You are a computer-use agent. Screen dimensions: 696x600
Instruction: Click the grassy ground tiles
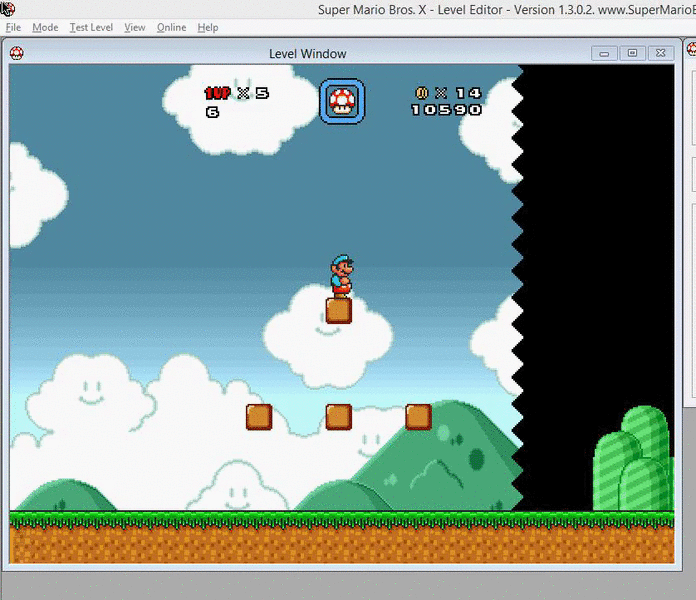tap(342, 537)
